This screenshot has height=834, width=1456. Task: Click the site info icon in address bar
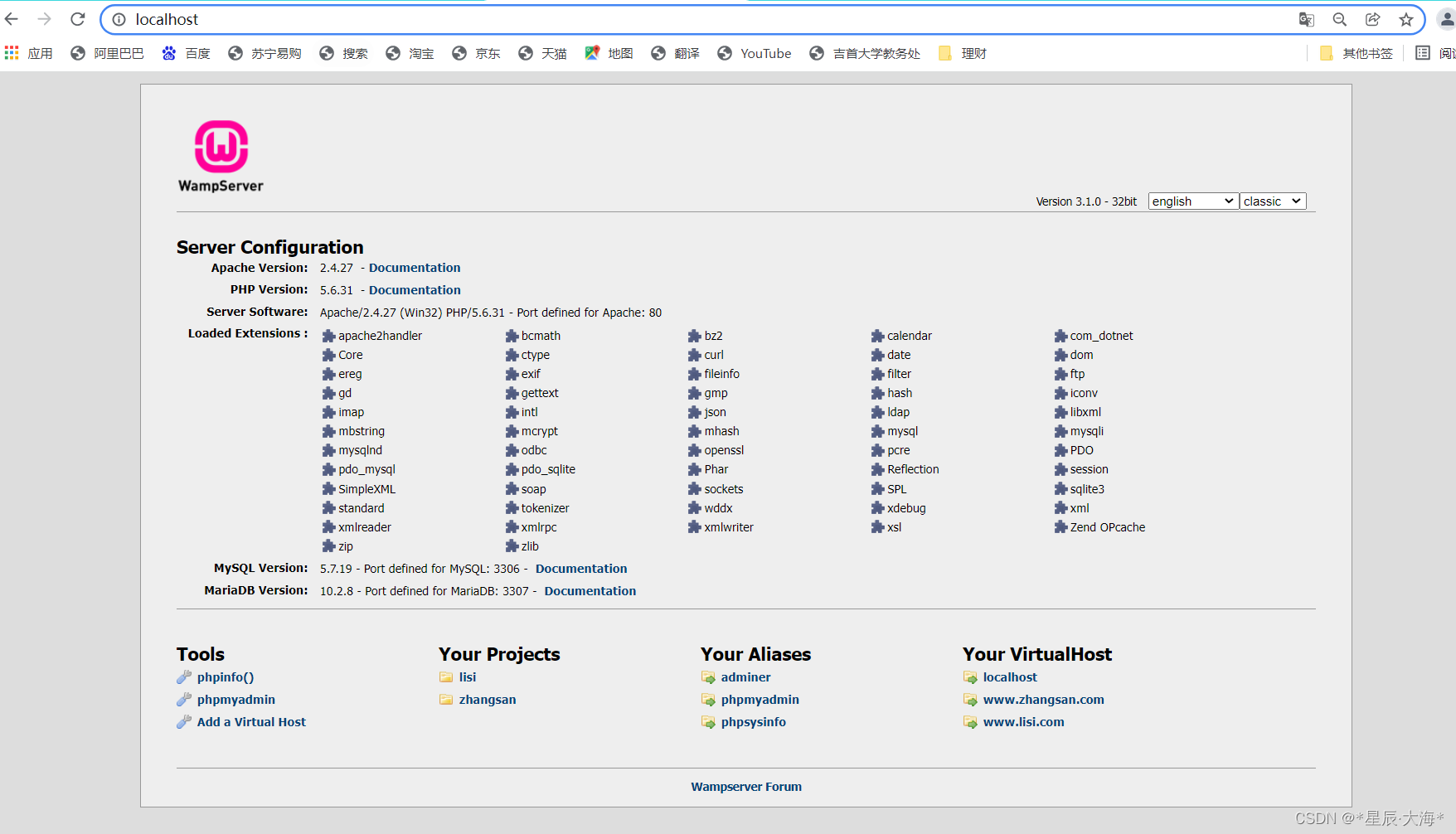coord(119,19)
